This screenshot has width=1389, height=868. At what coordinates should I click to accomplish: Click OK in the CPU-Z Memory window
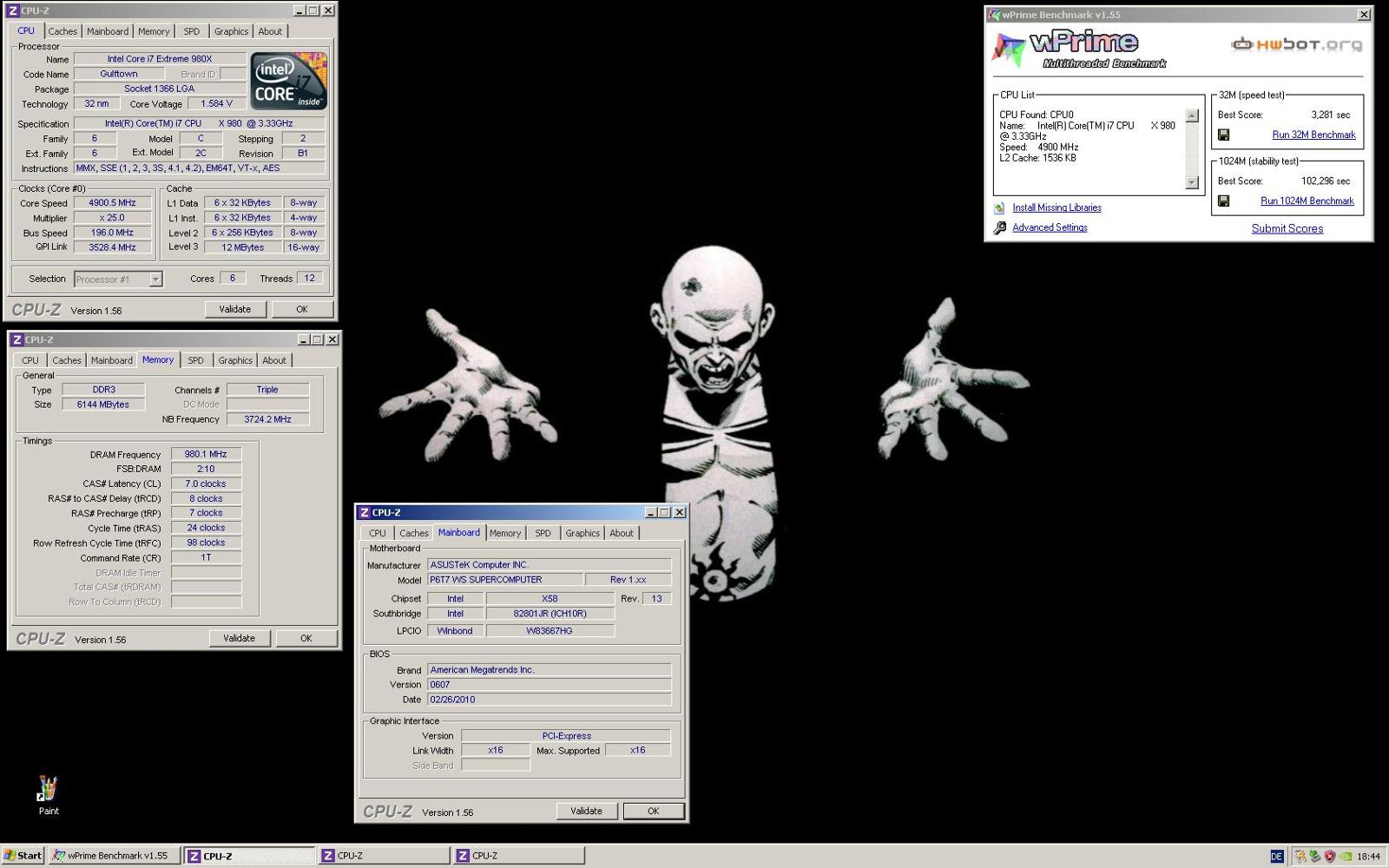306,638
